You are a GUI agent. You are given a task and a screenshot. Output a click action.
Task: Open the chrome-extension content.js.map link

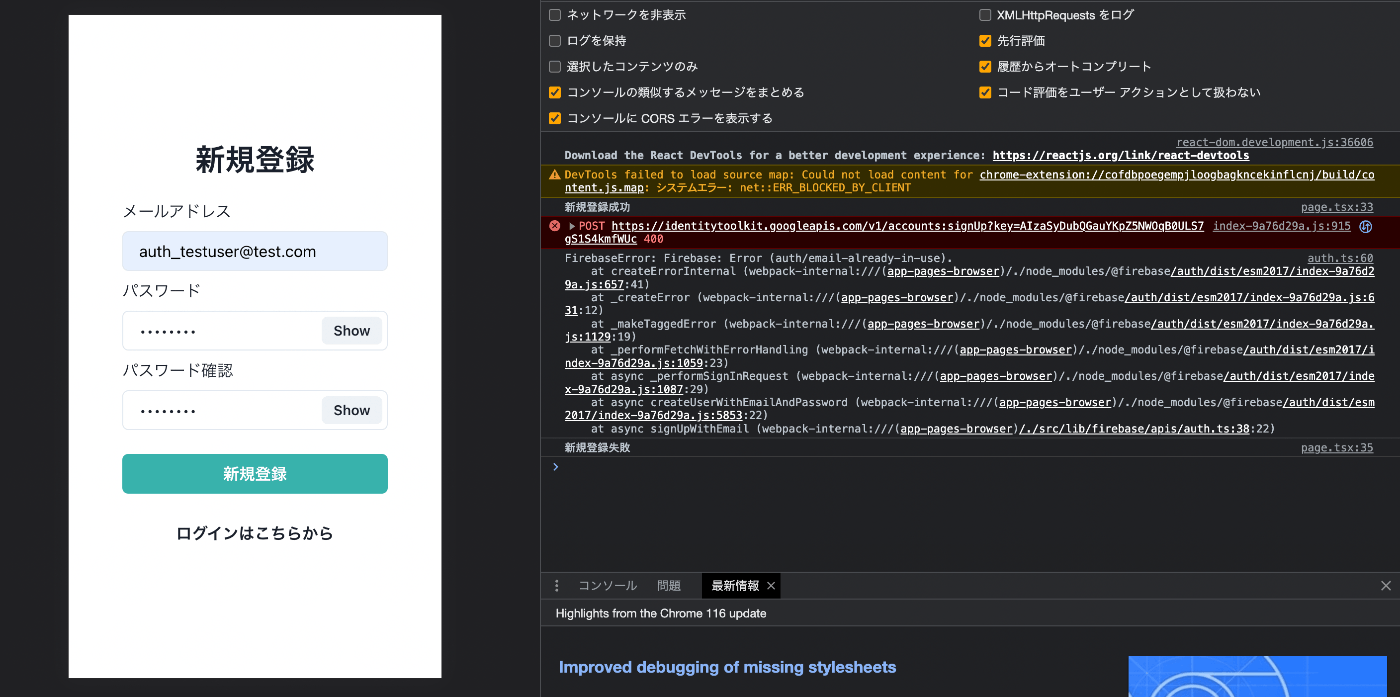click(969, 181)
